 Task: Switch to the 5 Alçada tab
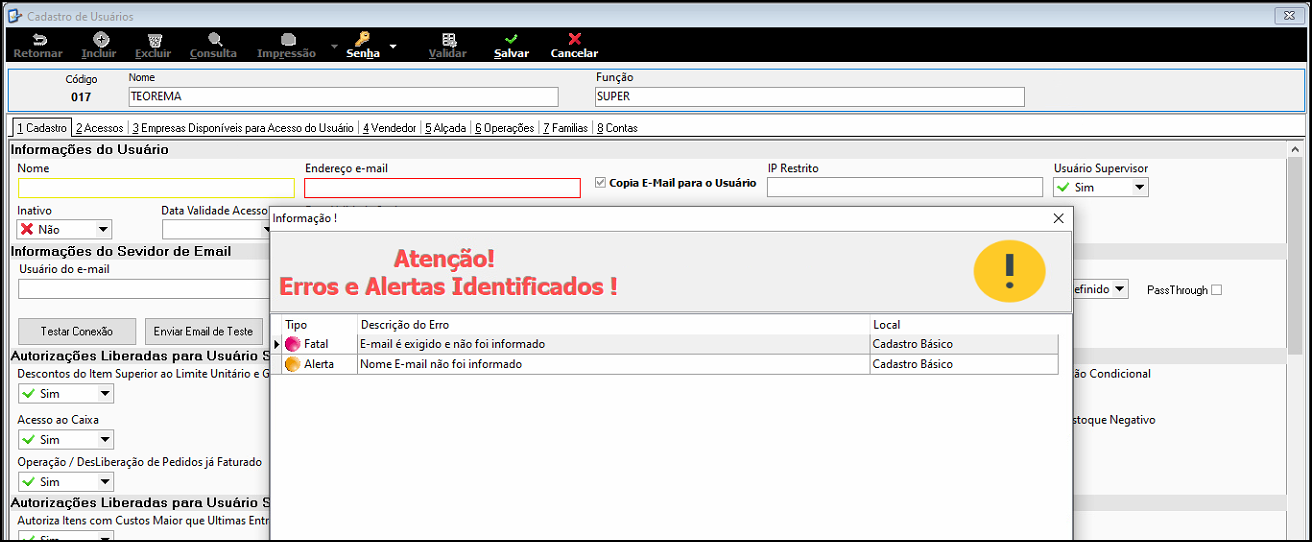446,128
